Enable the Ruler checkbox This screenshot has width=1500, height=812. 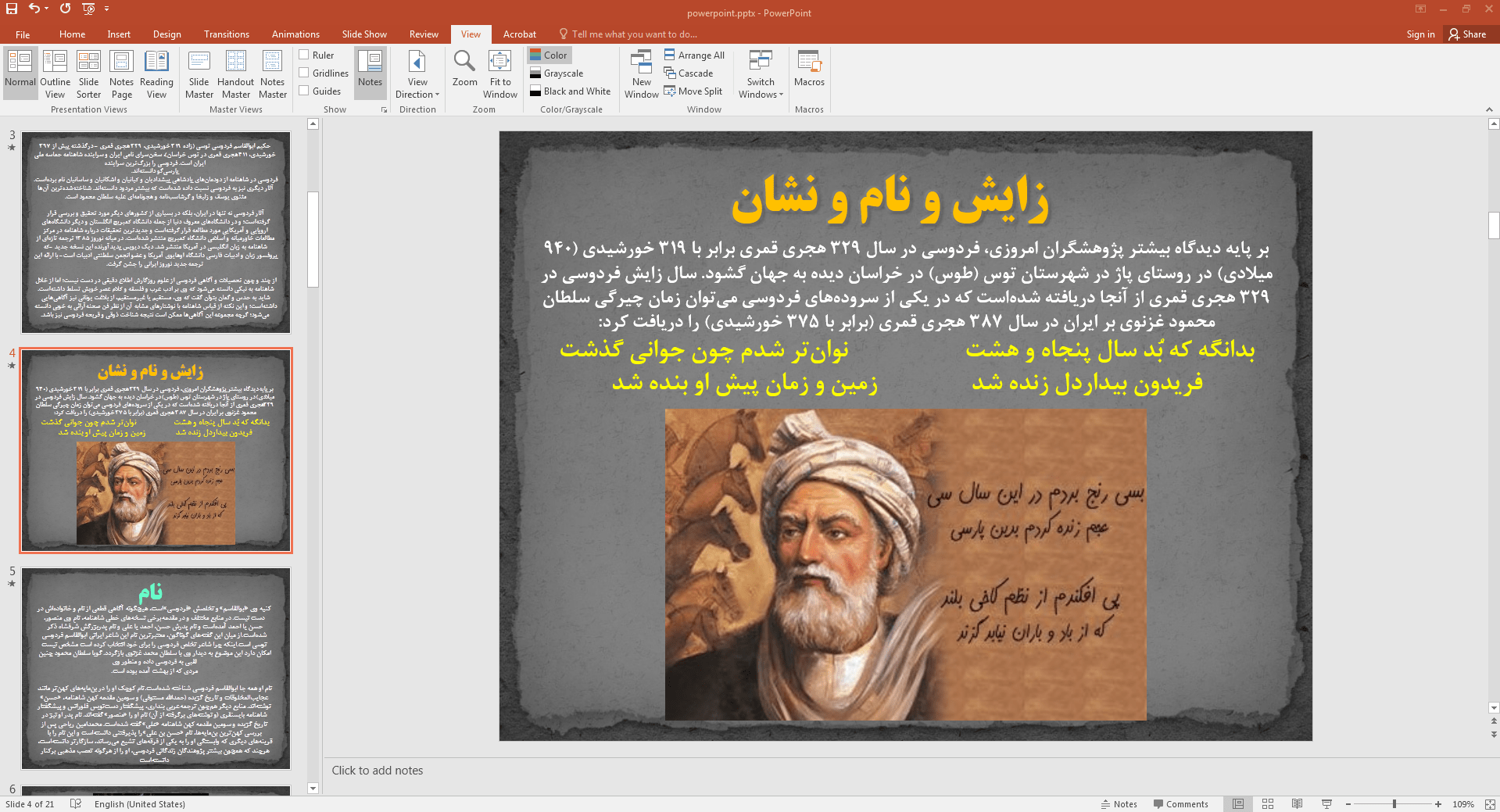[x=317, y=55]
